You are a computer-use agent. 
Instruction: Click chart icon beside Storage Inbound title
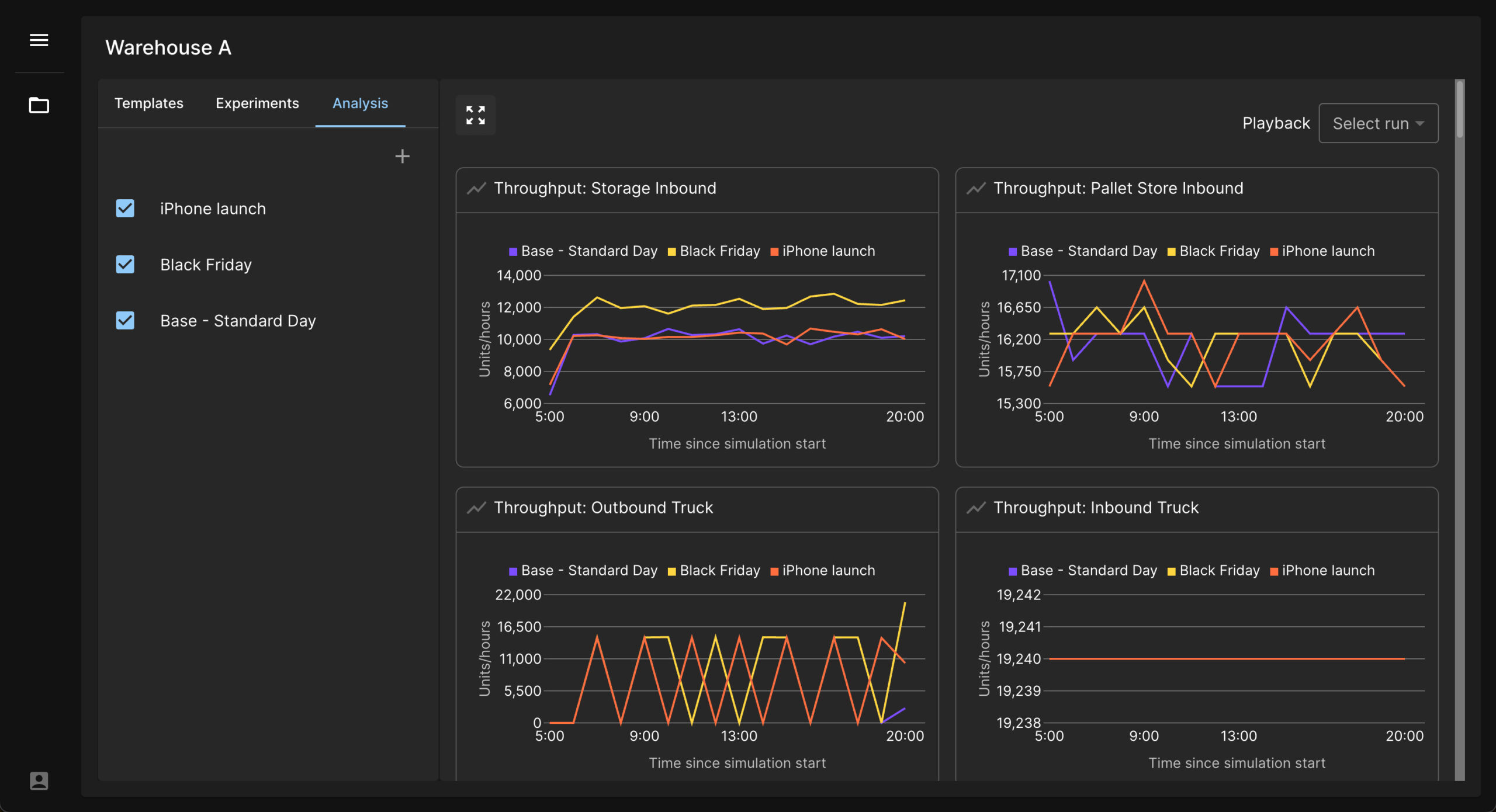click(476, 188)
